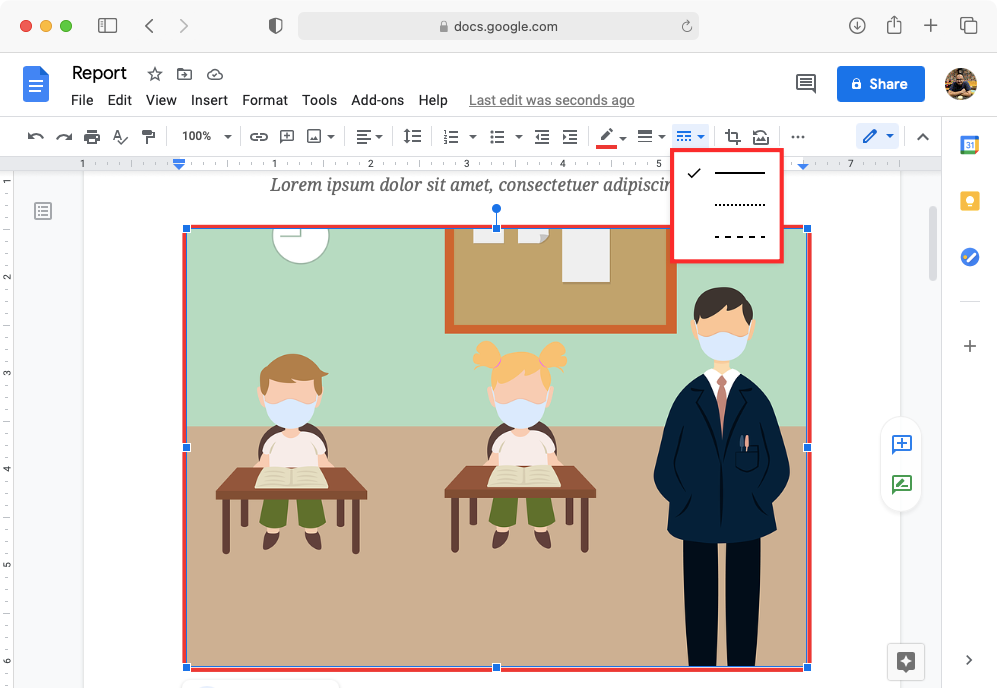
Task: Open the border weight dropdown
Action: 651,136
